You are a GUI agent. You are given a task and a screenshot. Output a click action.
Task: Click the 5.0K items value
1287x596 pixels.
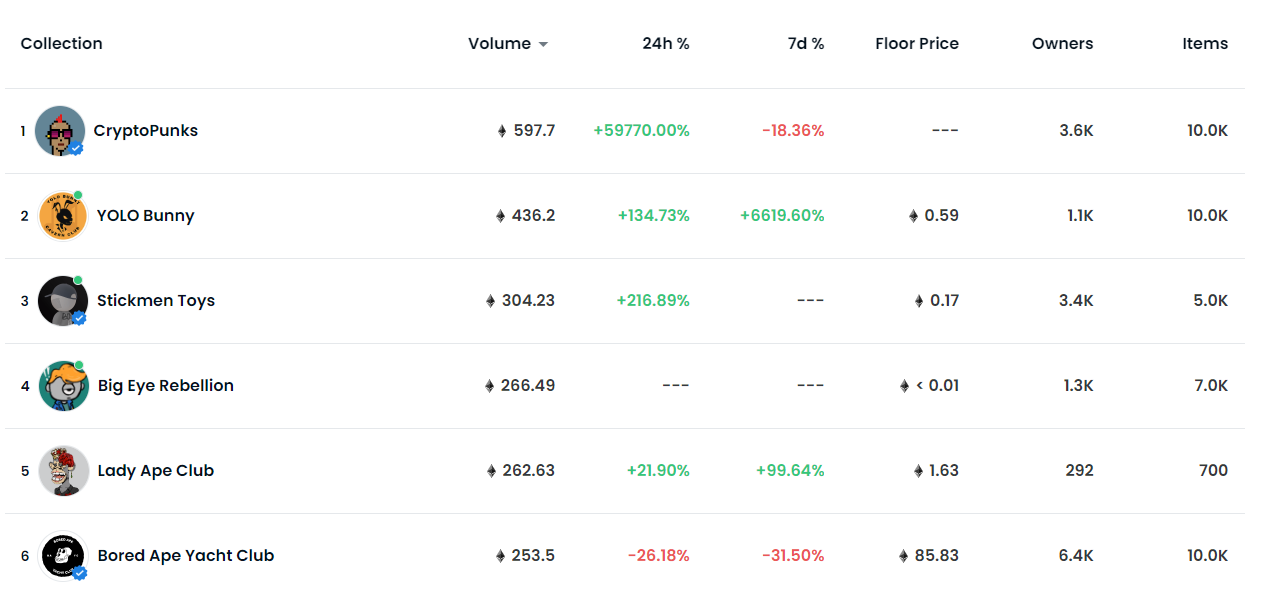pos(1211,301)
